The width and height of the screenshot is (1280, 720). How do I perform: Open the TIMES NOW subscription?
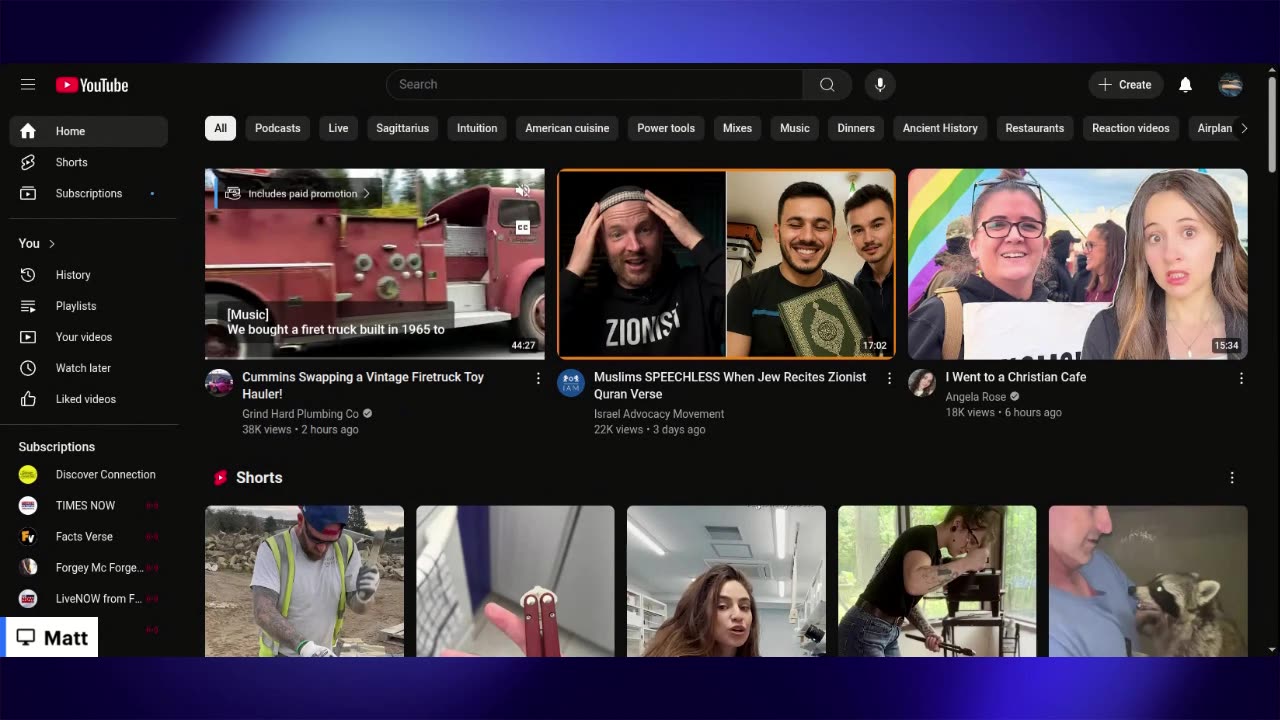click(x=89, y=506)
